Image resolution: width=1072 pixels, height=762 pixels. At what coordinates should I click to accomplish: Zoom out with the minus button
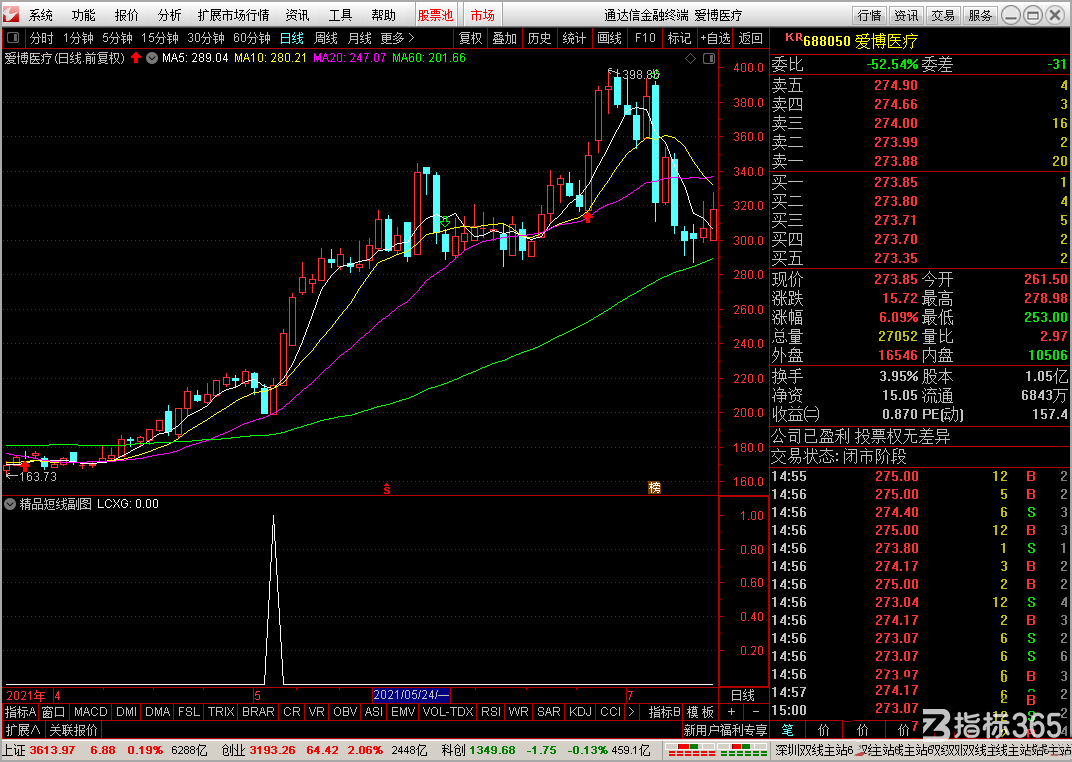(755, 712)
